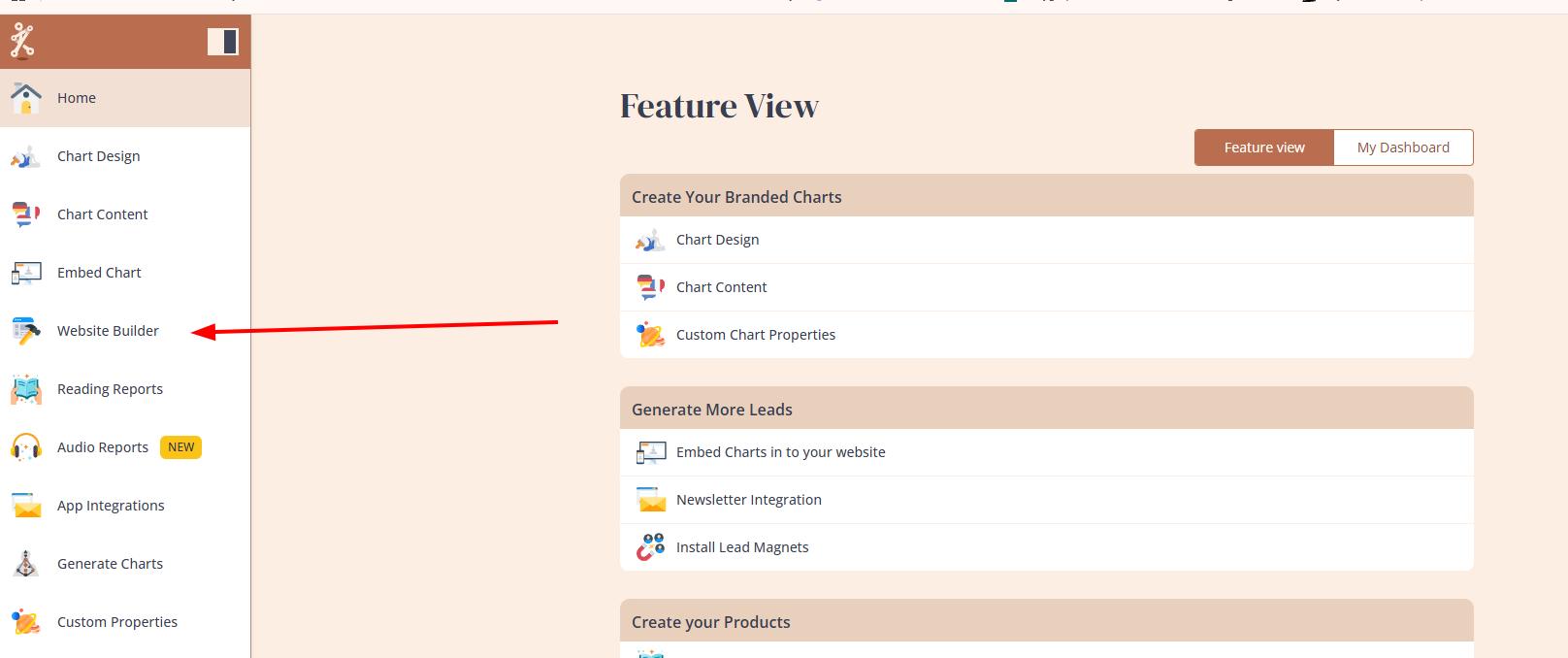1568x658 pixels.
Task: Open App Integrations in the sidebar
Action: [x=110, y=506]
